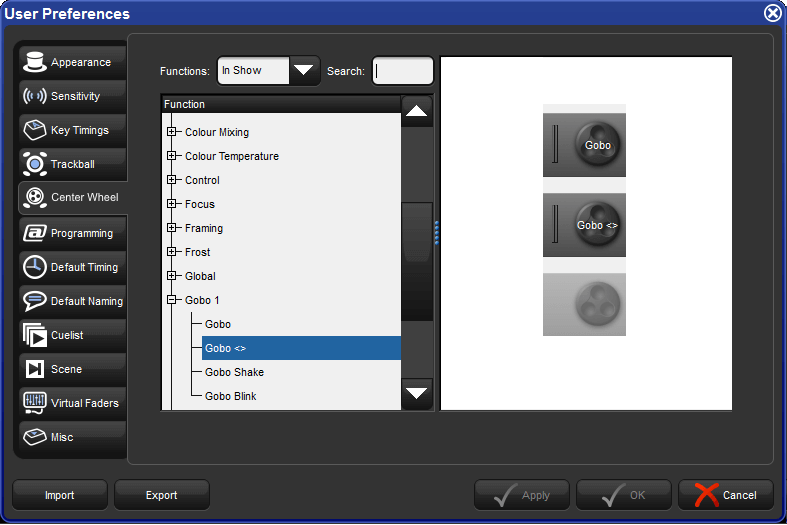Select Gobo Blink in the tree

(231, 396)
